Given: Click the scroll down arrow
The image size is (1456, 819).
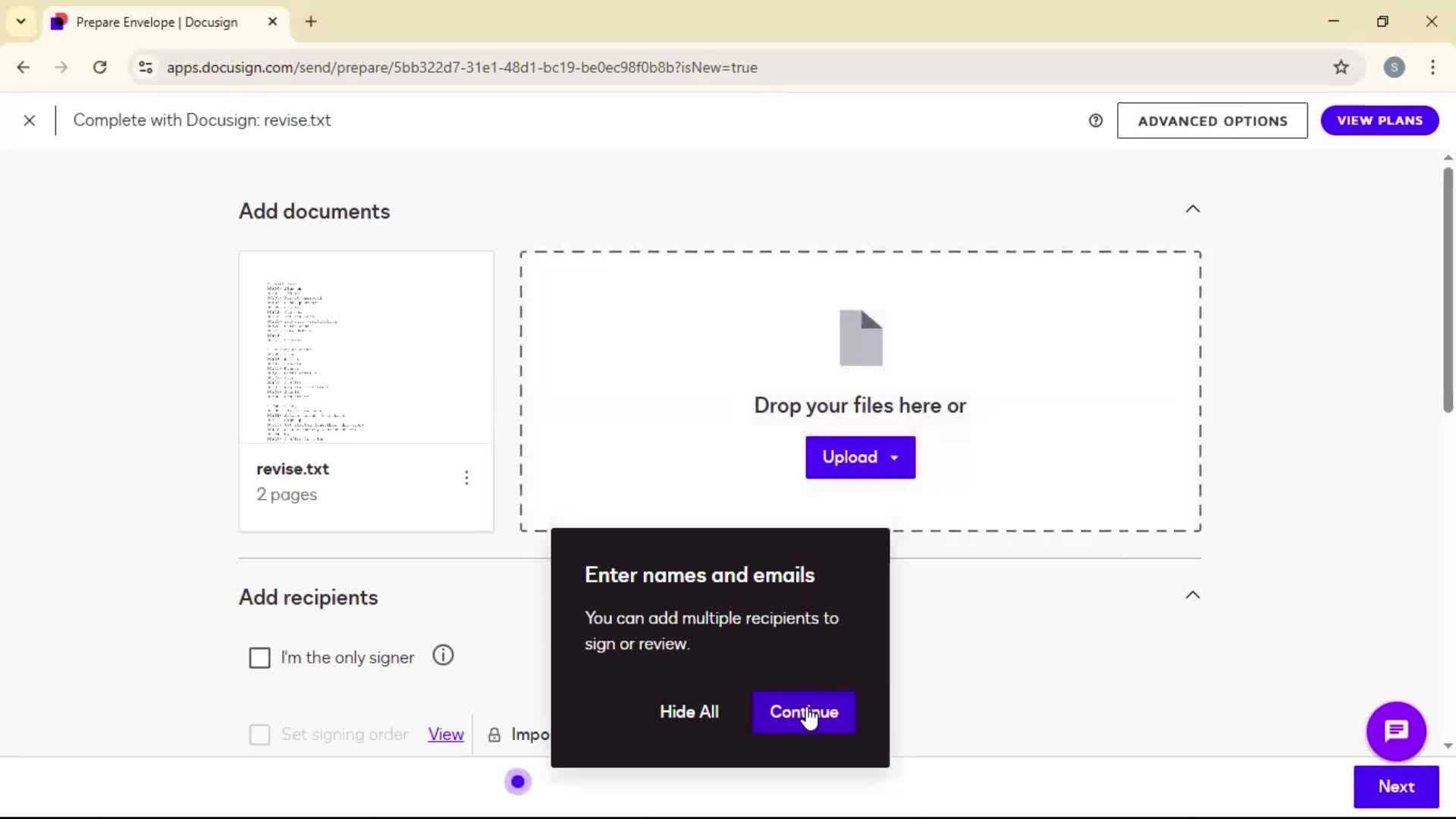Looking at the screenshot, I should coord(1448,746).
